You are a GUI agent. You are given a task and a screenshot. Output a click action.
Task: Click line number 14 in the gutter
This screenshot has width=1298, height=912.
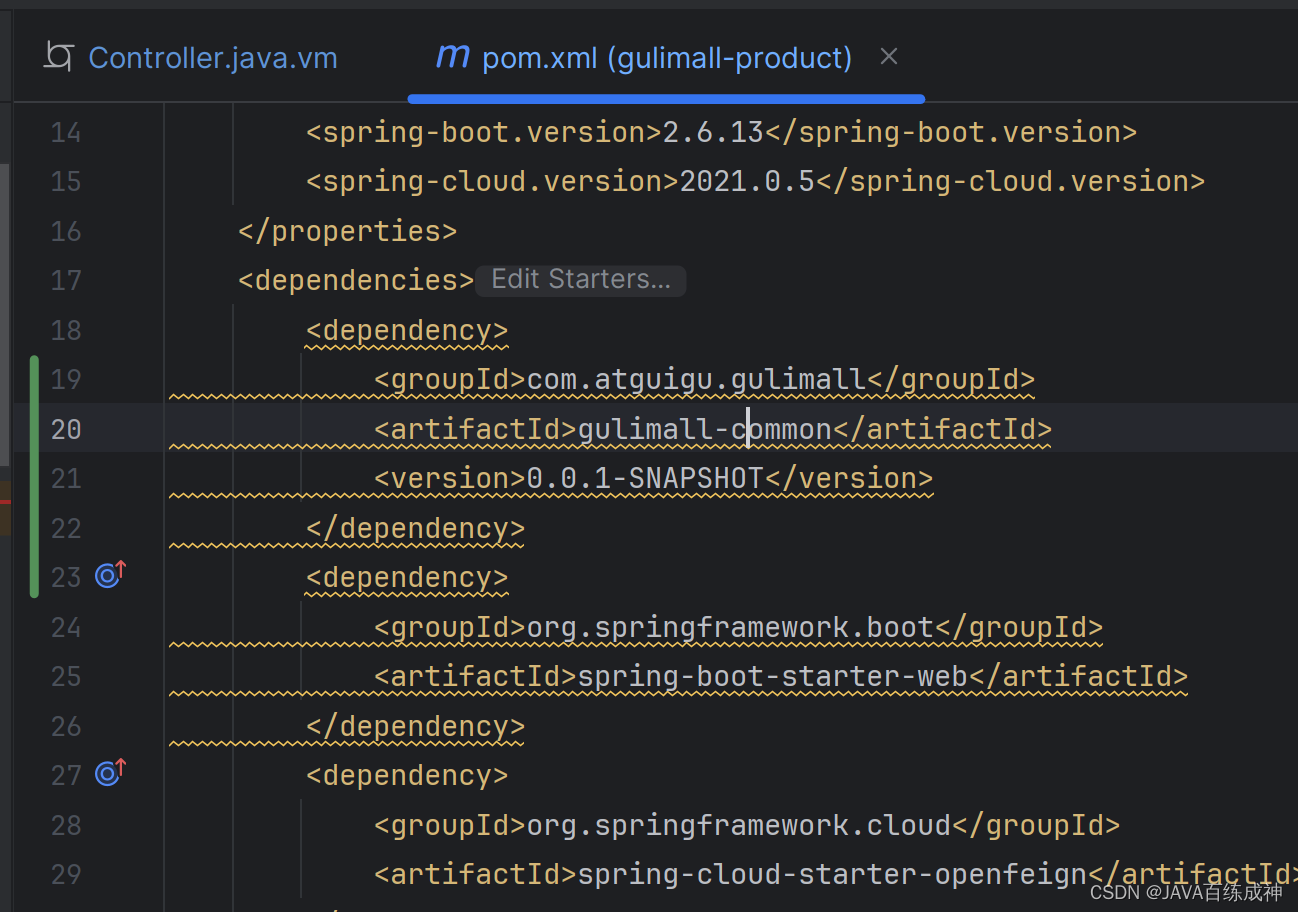pyautogui.click(x=66, y=132)
